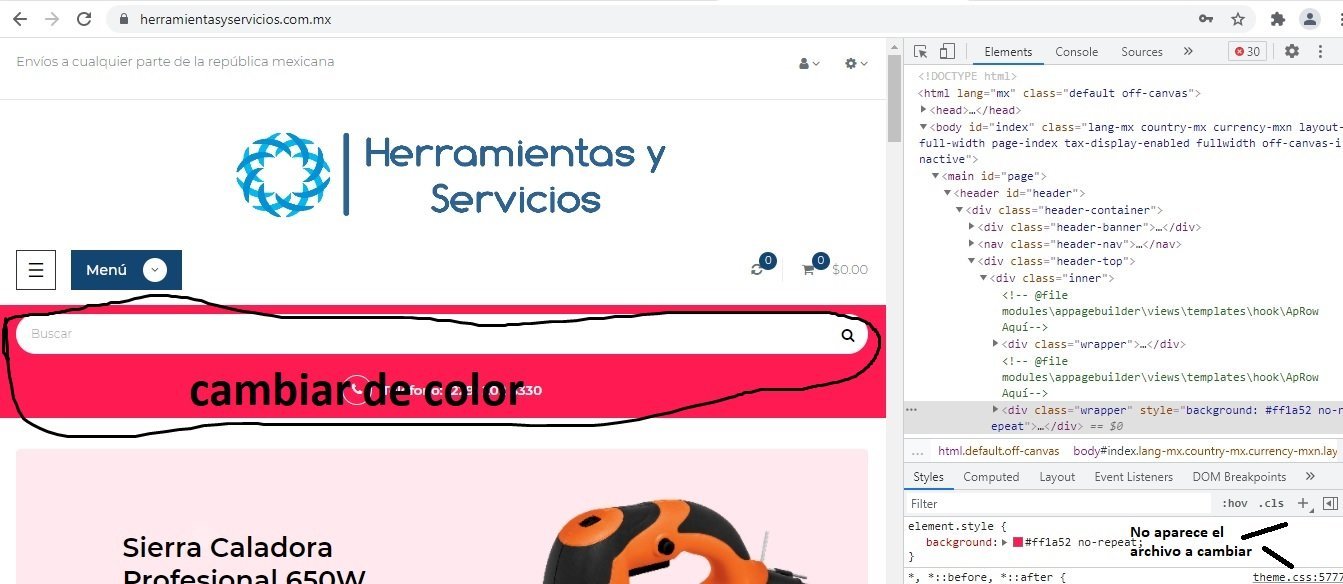Toggle the :hov element state button

click(1235, 504)
